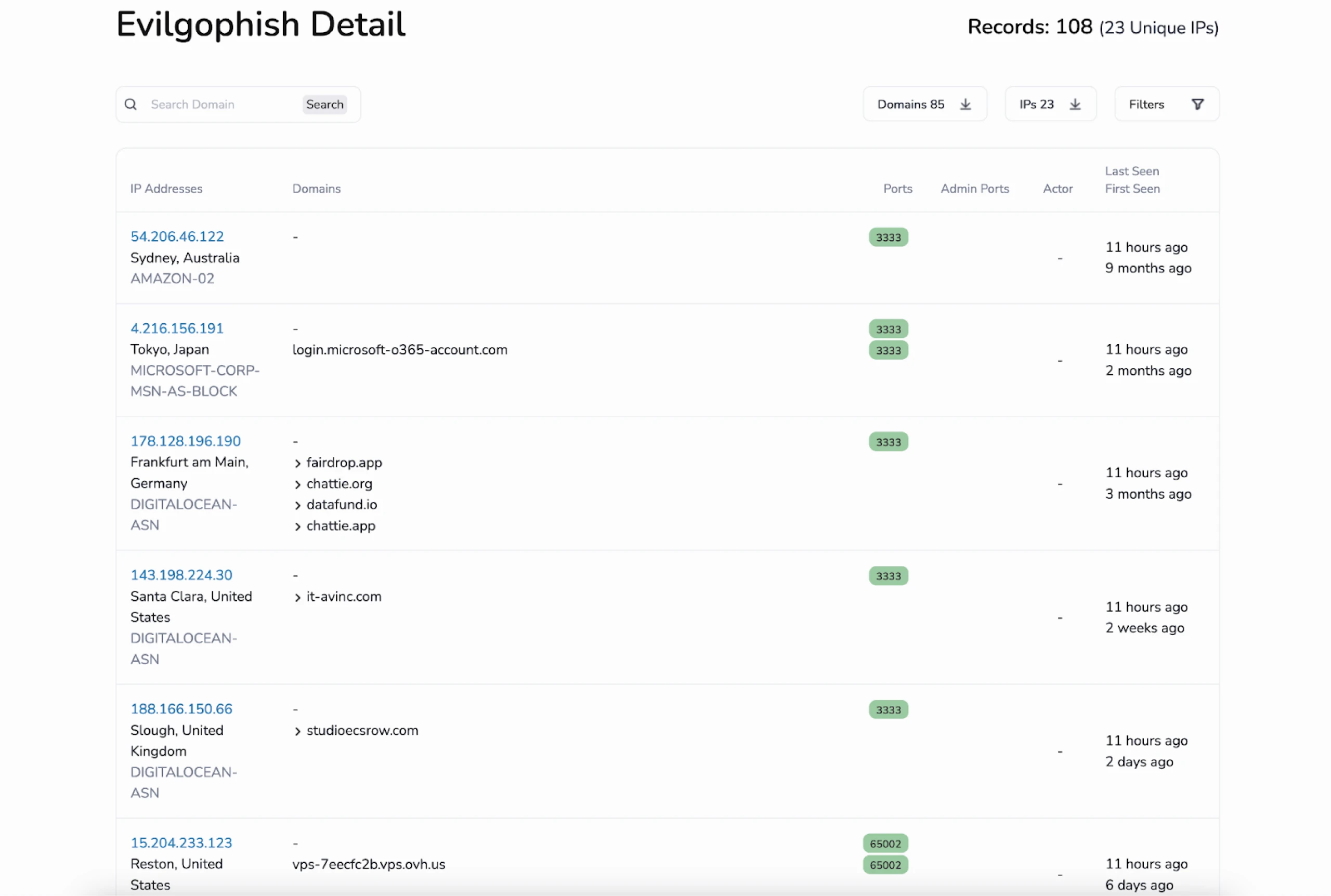
Task: Click the 2 days ago first seen value
Action: (x=1139, y=761)
